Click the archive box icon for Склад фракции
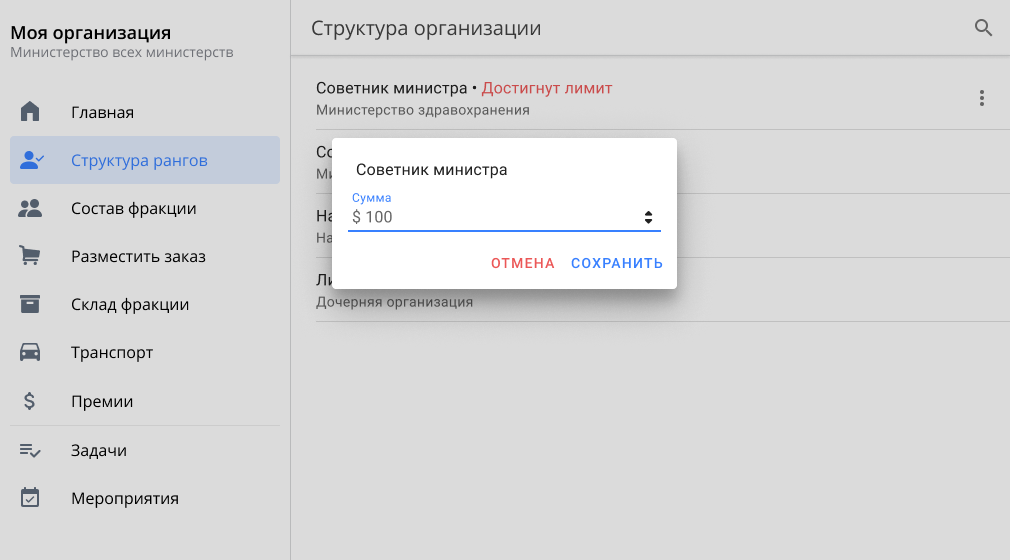The image size is (1010, 560). coord(30,304)
